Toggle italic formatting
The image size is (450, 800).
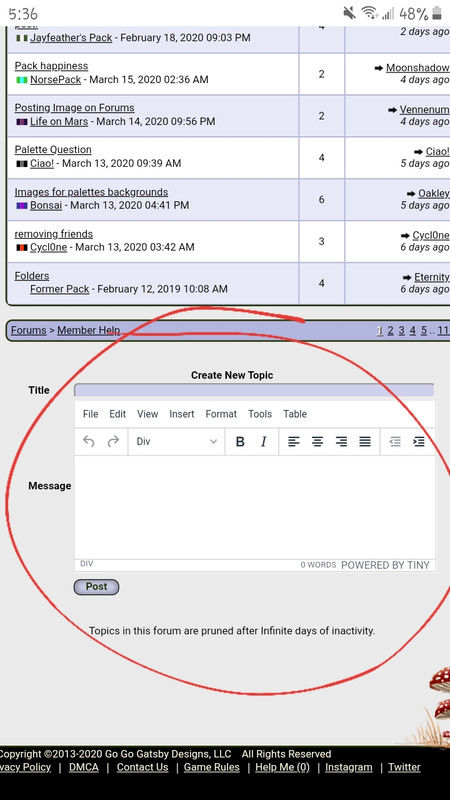point(264,442)
